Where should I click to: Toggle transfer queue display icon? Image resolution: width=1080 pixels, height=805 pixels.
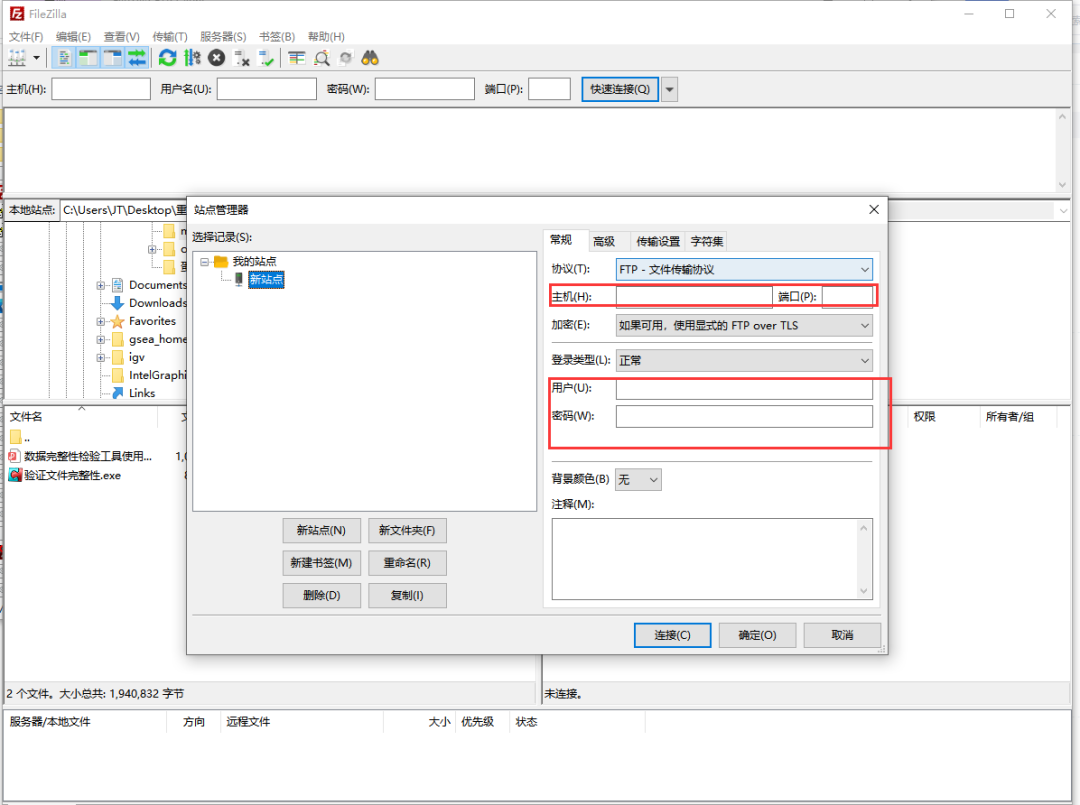pos(137,59)
